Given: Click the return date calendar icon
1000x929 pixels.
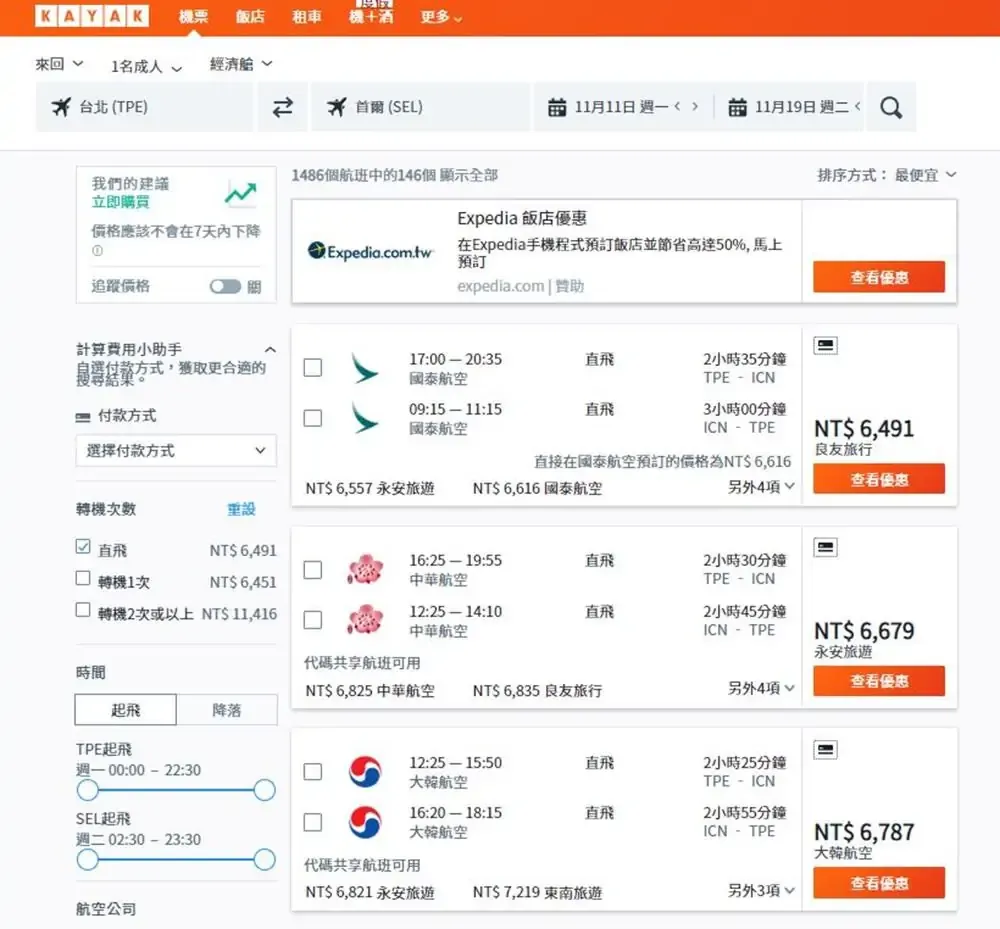Looking at the screenshot, I should coord(737,107).
